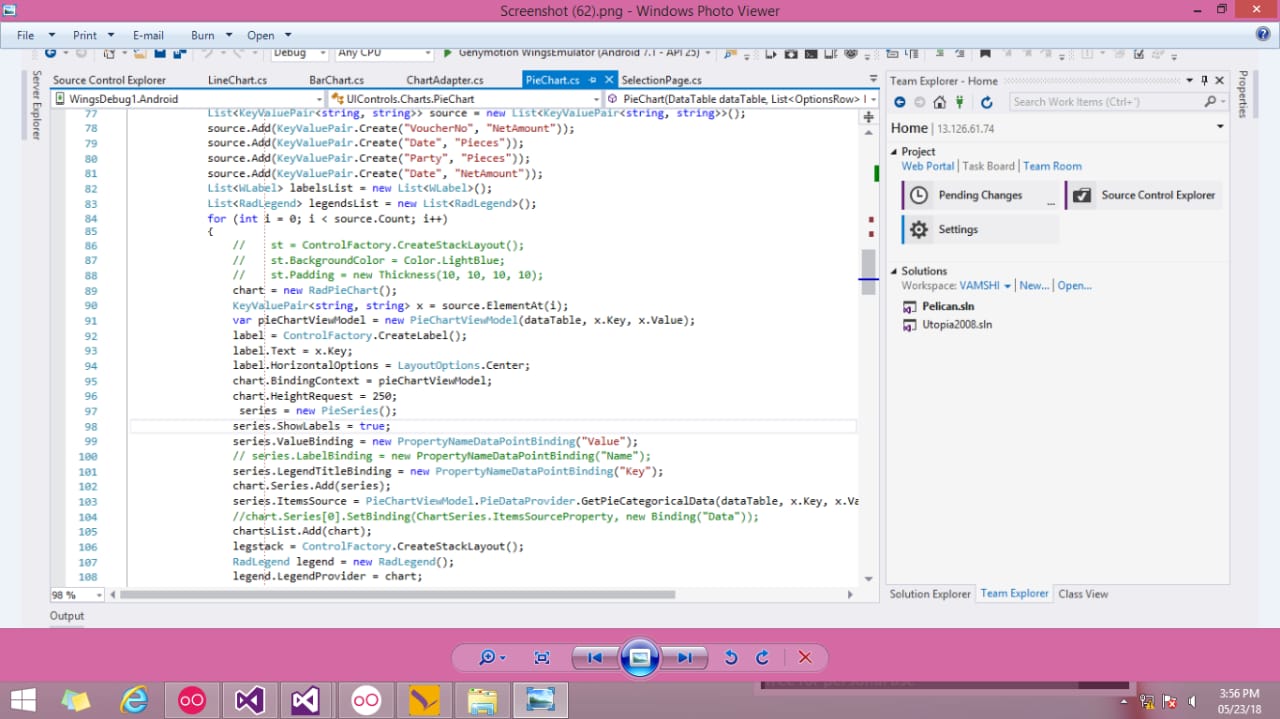Play slide show with center round button
This screenshot has height=719, width=1280.
click(640, 657)
